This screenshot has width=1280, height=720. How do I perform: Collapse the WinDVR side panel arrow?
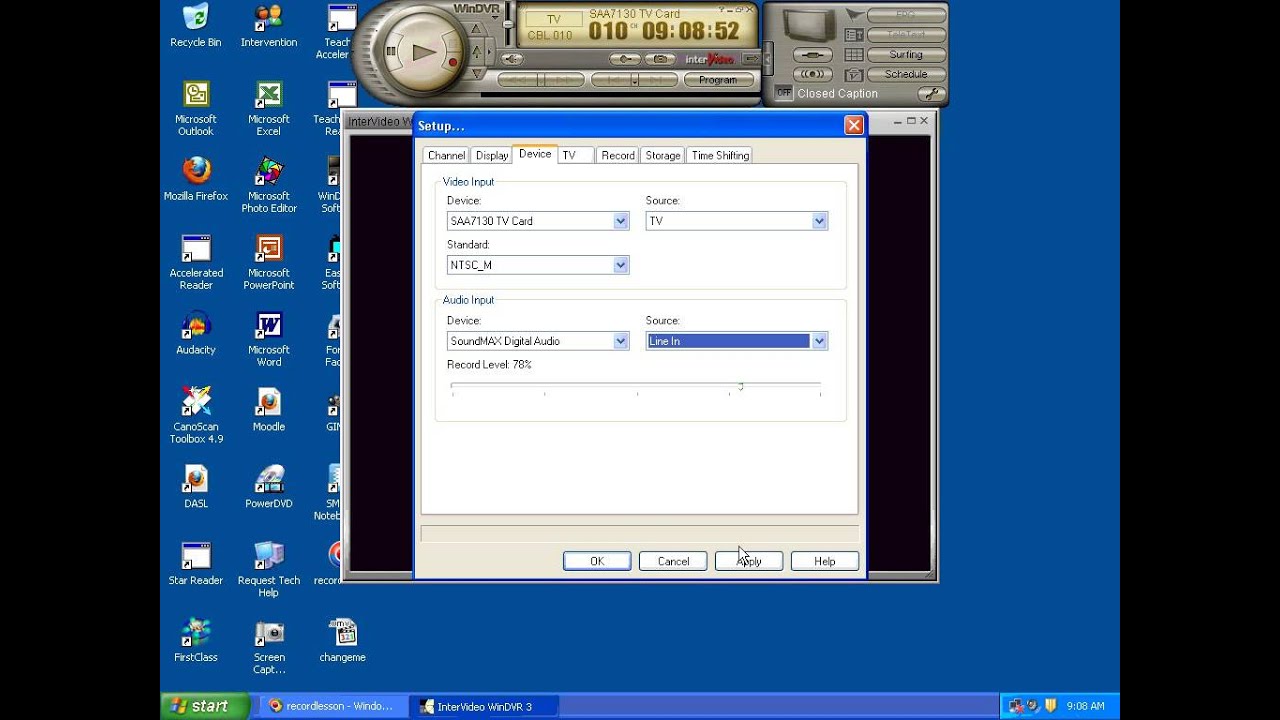click(x=768, y=57)
